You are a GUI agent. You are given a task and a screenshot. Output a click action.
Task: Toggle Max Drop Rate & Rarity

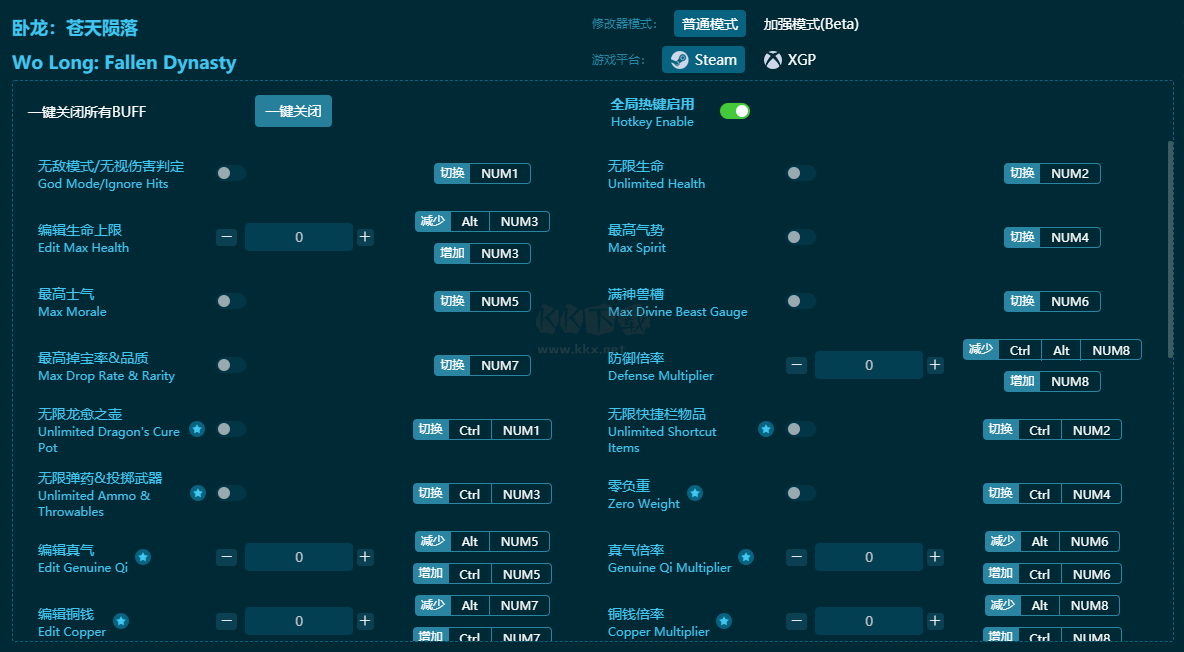[231, 366]
